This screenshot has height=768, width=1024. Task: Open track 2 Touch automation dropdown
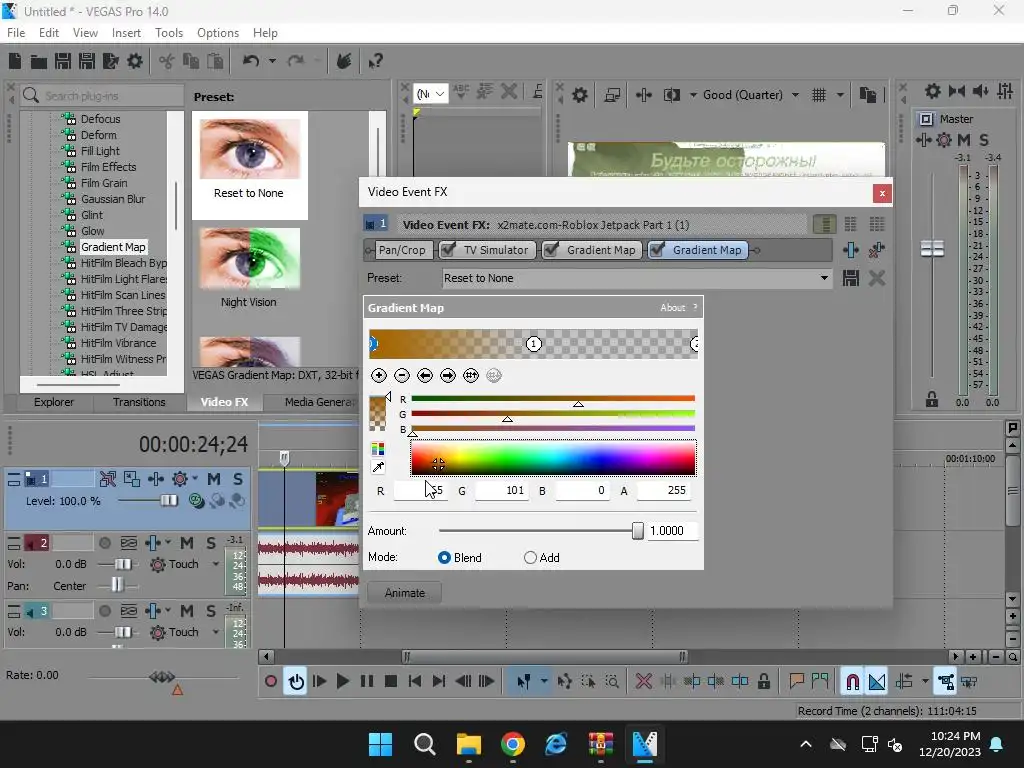pyautogui.click(x=216, y=564)
